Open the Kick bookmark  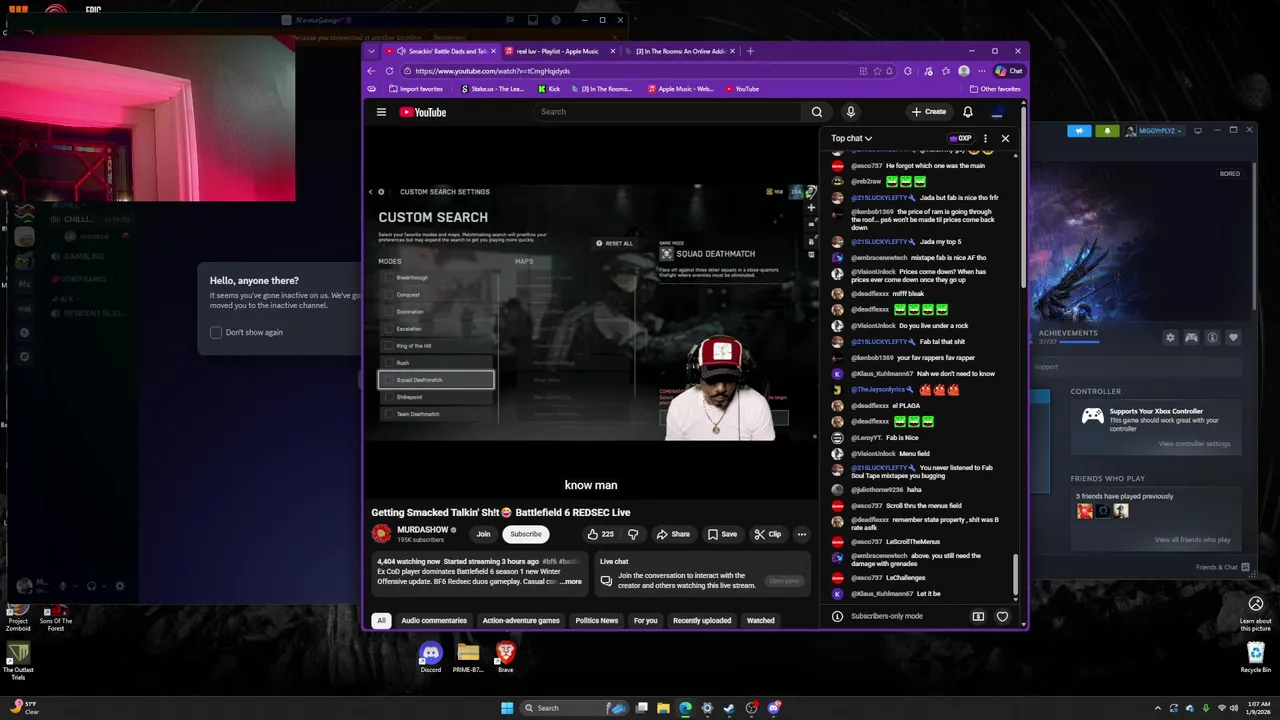coord(549,89)
